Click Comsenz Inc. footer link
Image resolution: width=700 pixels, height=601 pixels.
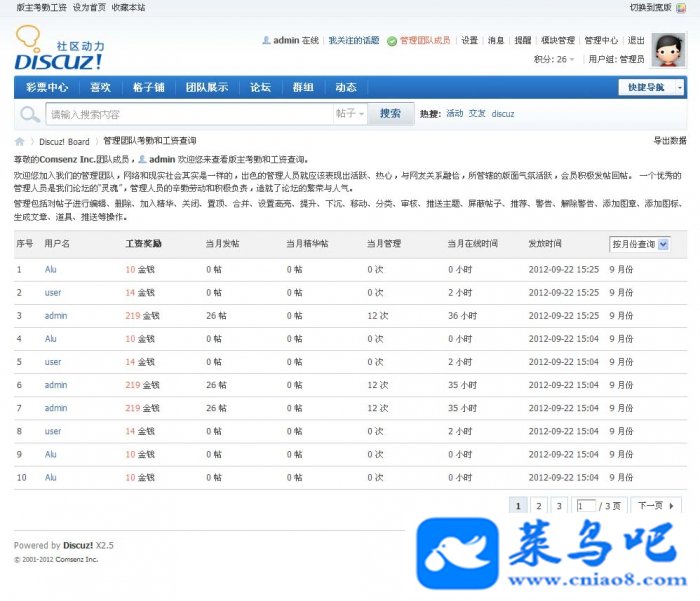pos(77,559)
